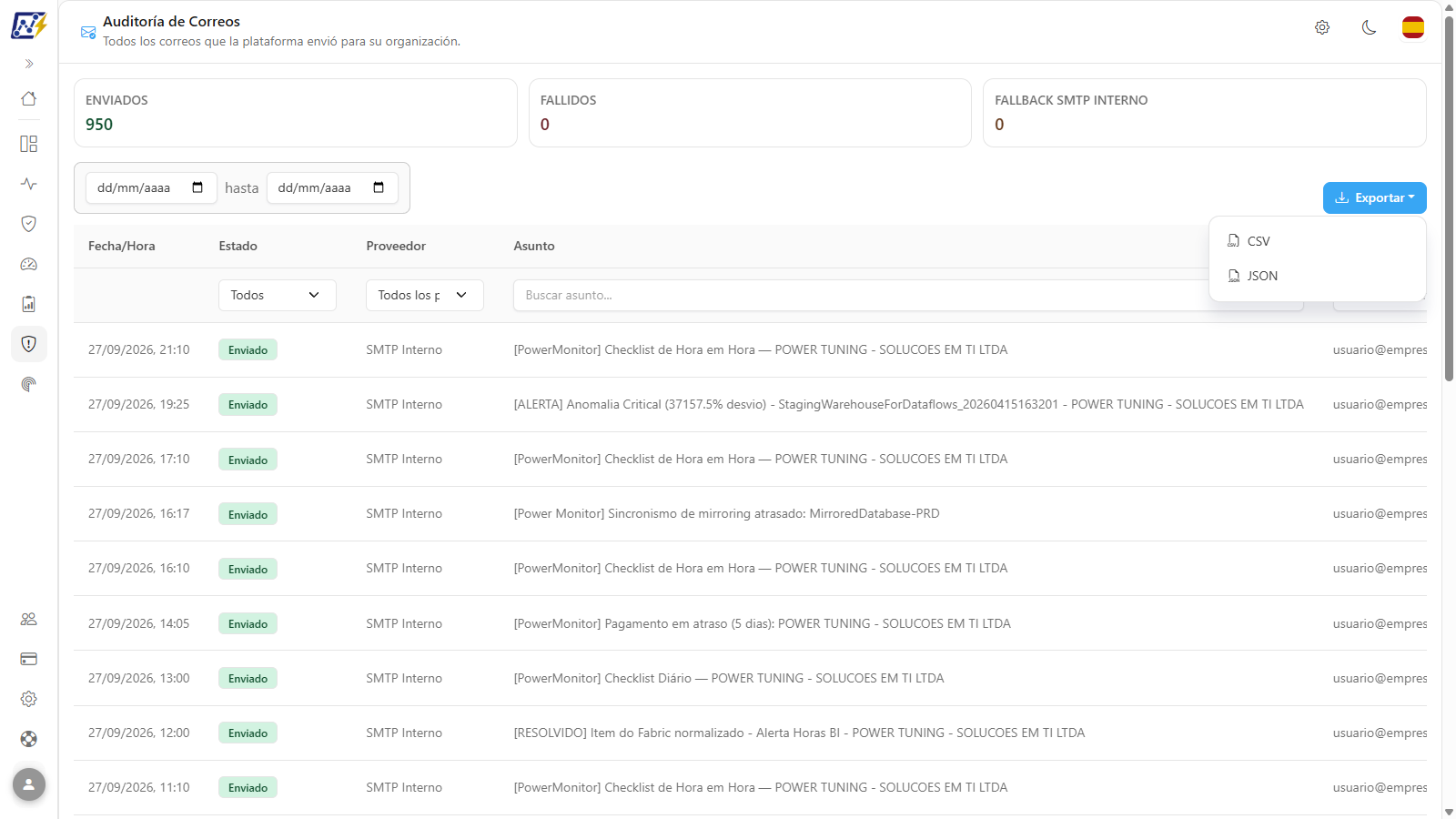
Task: Click the Fecha/Hora column header
Action: (122, 246)
